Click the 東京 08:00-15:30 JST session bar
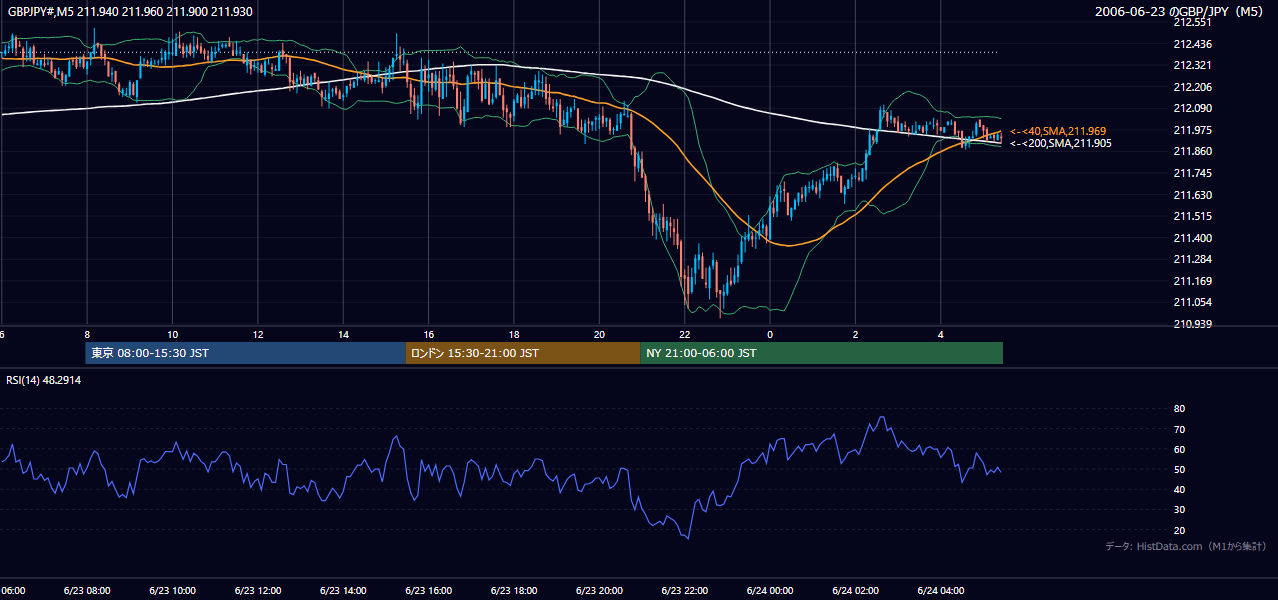Screen dimensions: 1278x600 [x=245, y=353]
